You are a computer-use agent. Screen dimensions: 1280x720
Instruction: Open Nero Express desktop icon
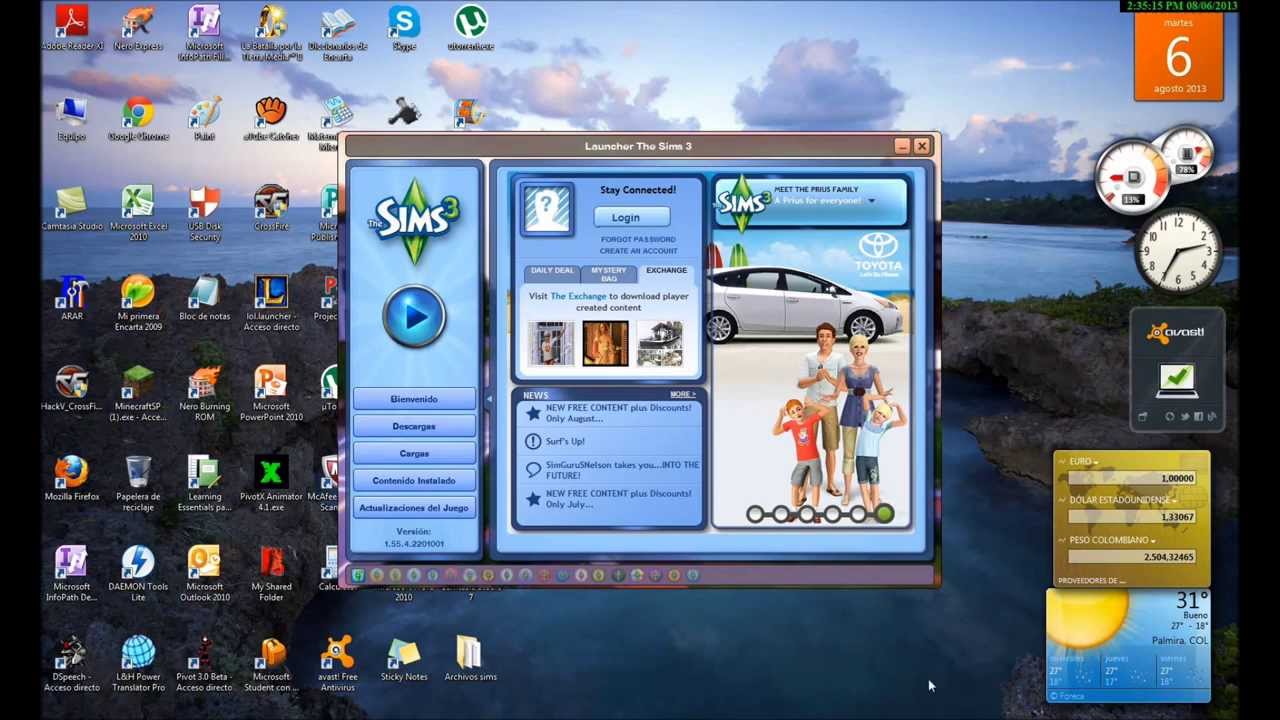coord(138,28)
